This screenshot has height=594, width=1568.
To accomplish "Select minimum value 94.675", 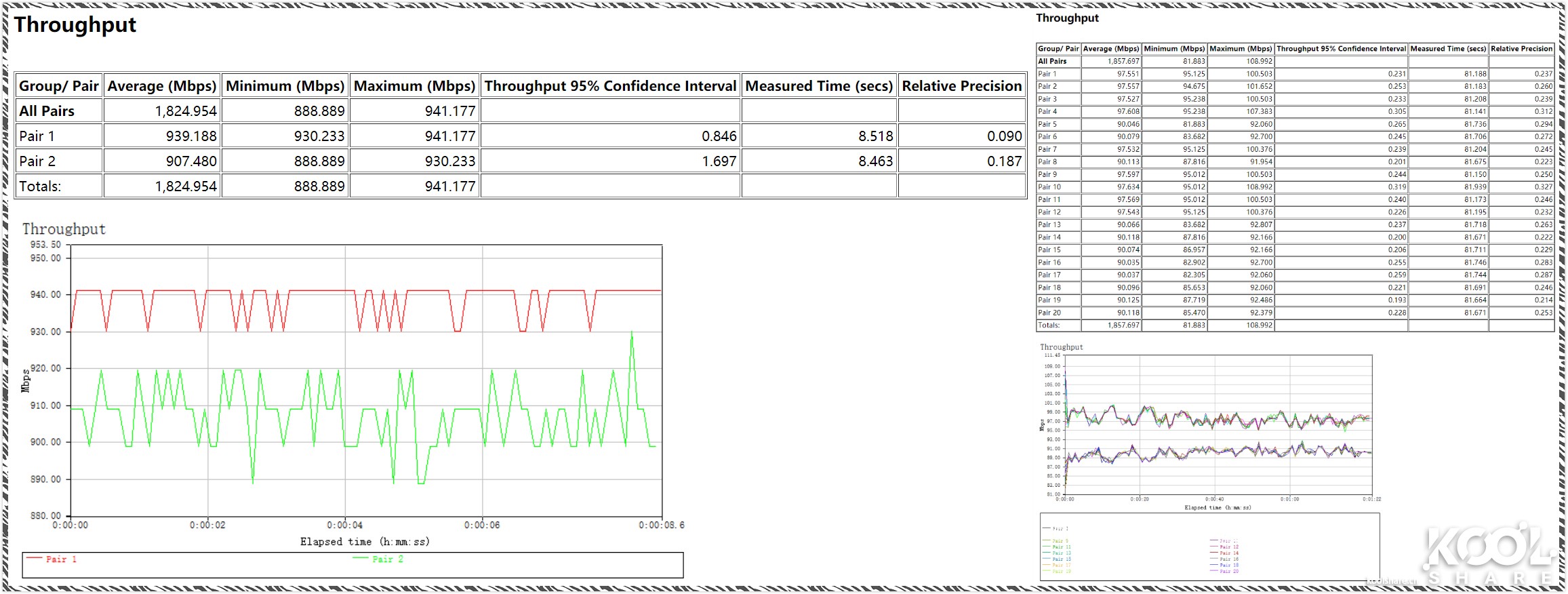I will (1194, 87).
